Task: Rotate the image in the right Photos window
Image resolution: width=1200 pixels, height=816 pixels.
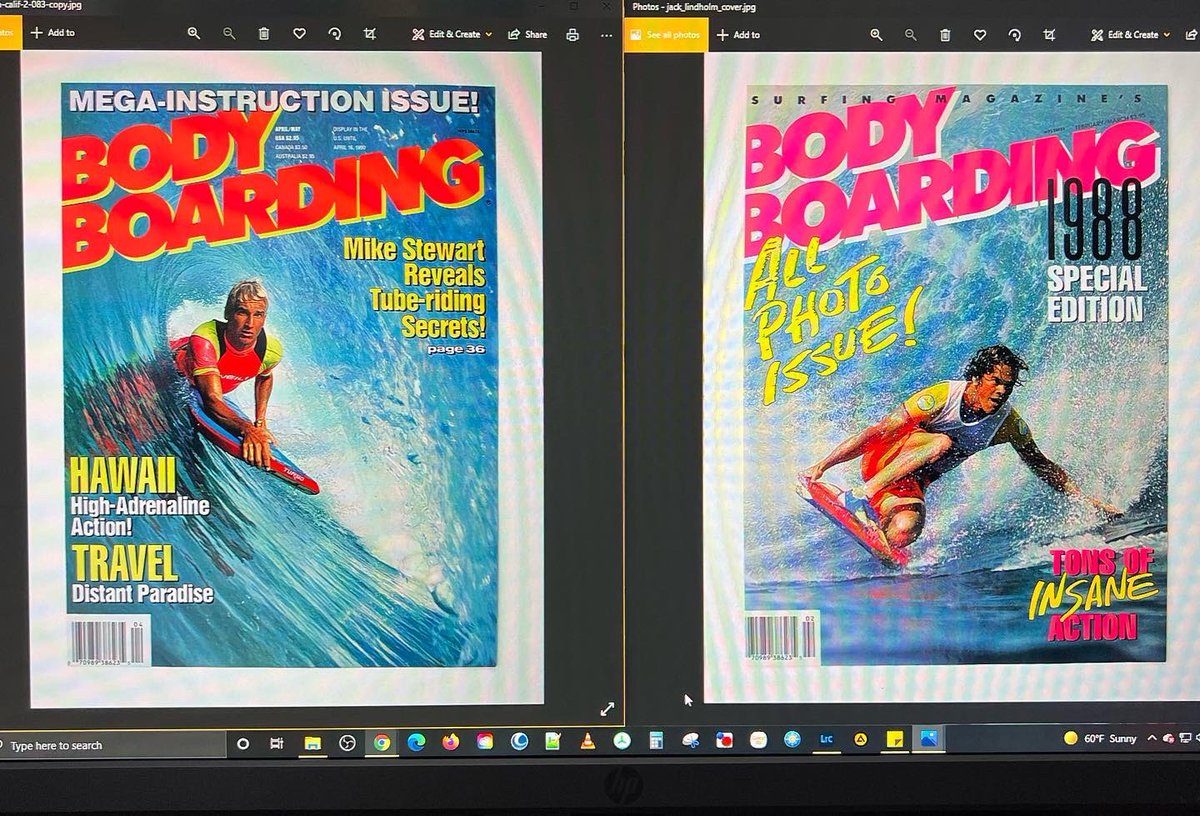Action: pos(1014,34)
